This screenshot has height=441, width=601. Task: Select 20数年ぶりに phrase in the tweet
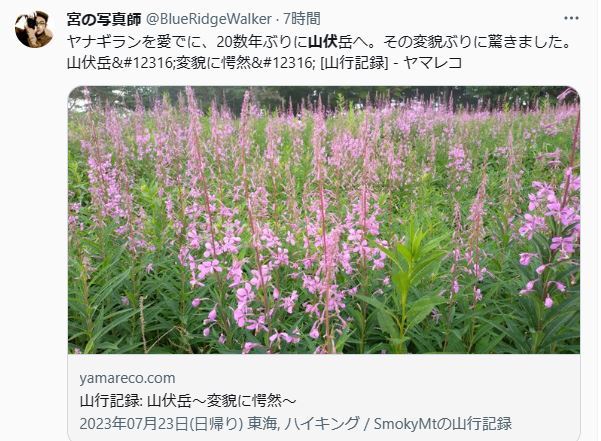tap(262, 42)
